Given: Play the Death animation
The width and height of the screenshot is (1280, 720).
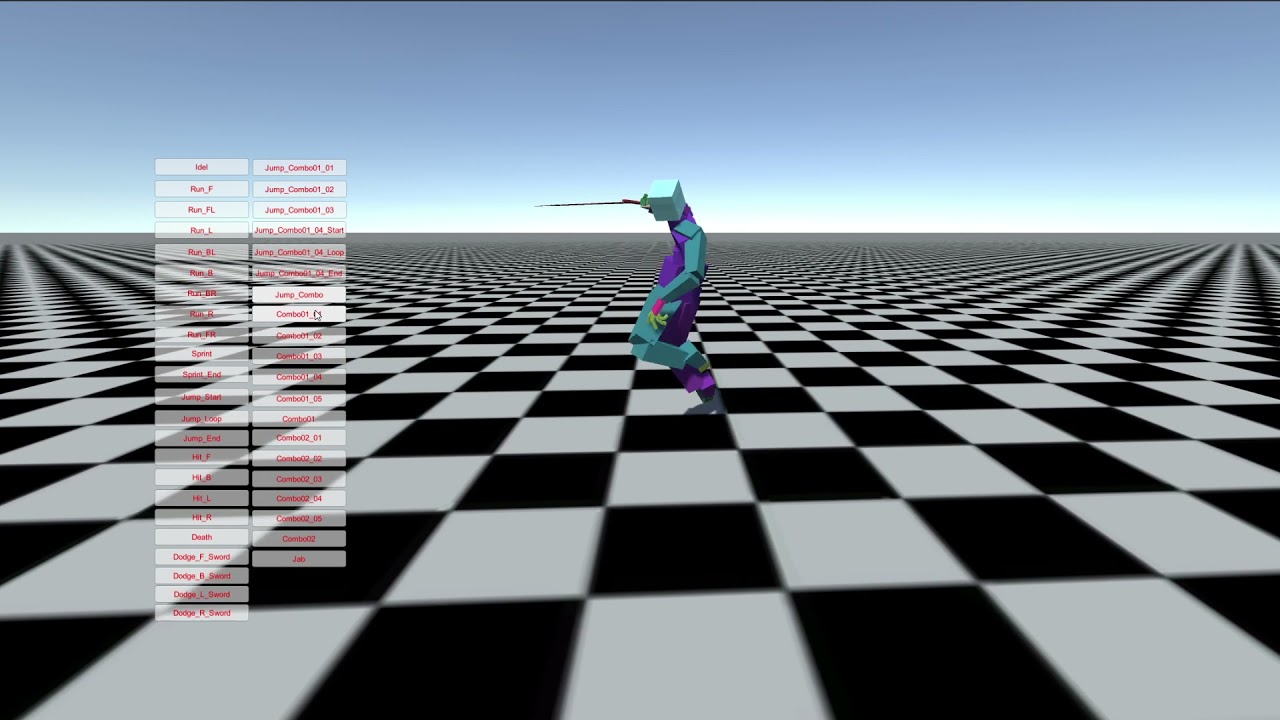Looking at the screenshot, I should coord(201,537).
